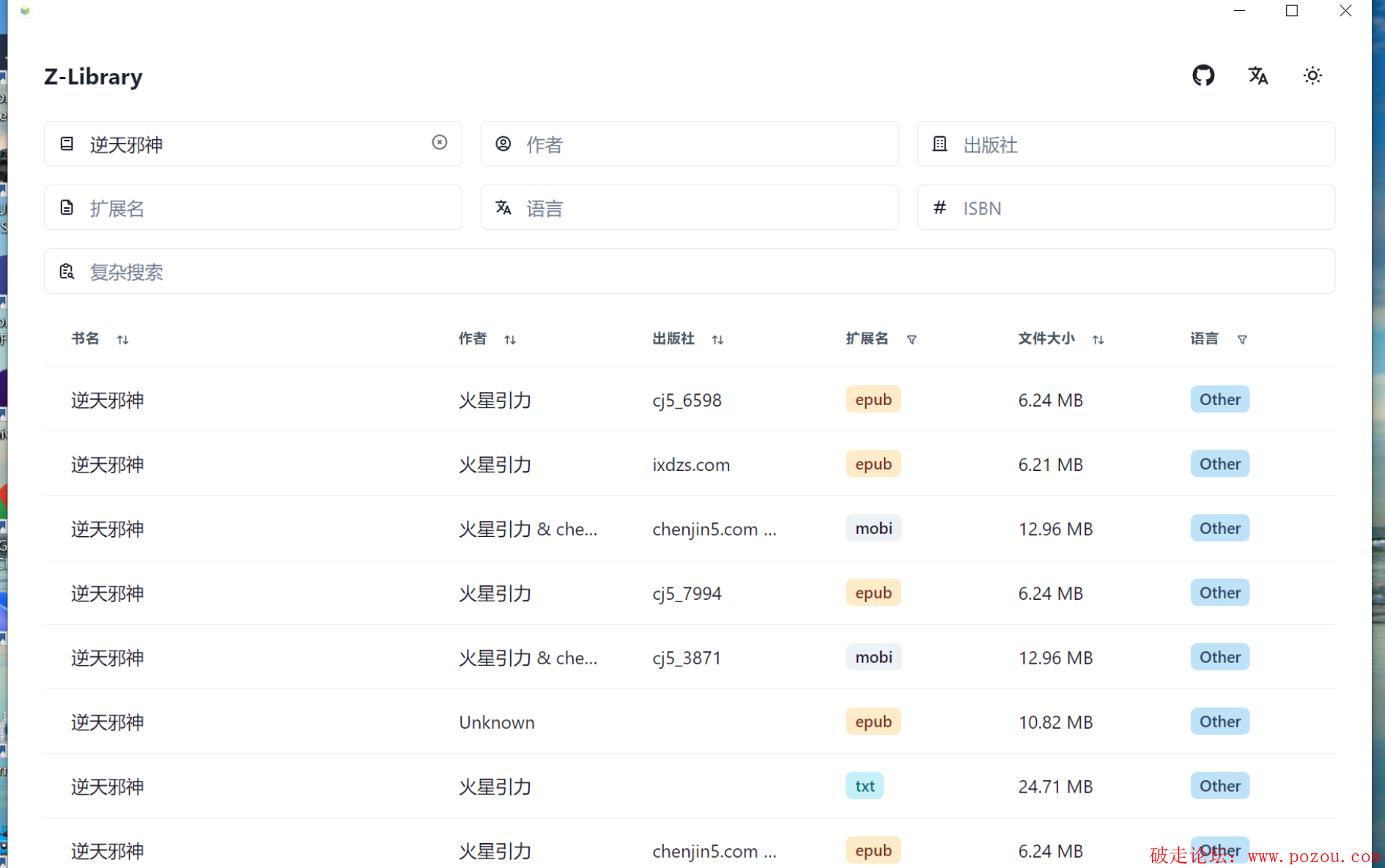Click the search icon in complex search

(x=67, y=271)
